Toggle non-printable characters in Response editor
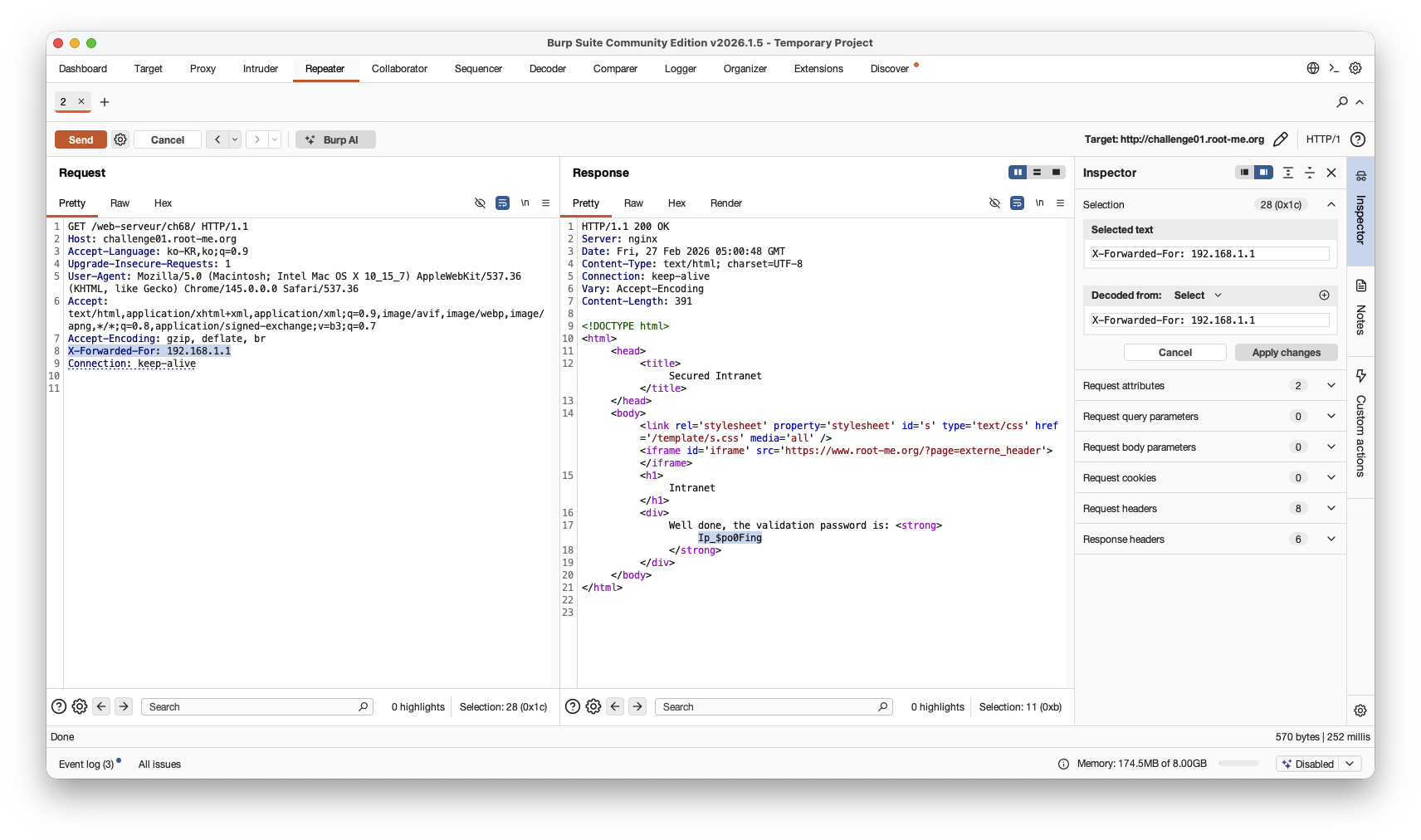 click(x=1039, y=203)
